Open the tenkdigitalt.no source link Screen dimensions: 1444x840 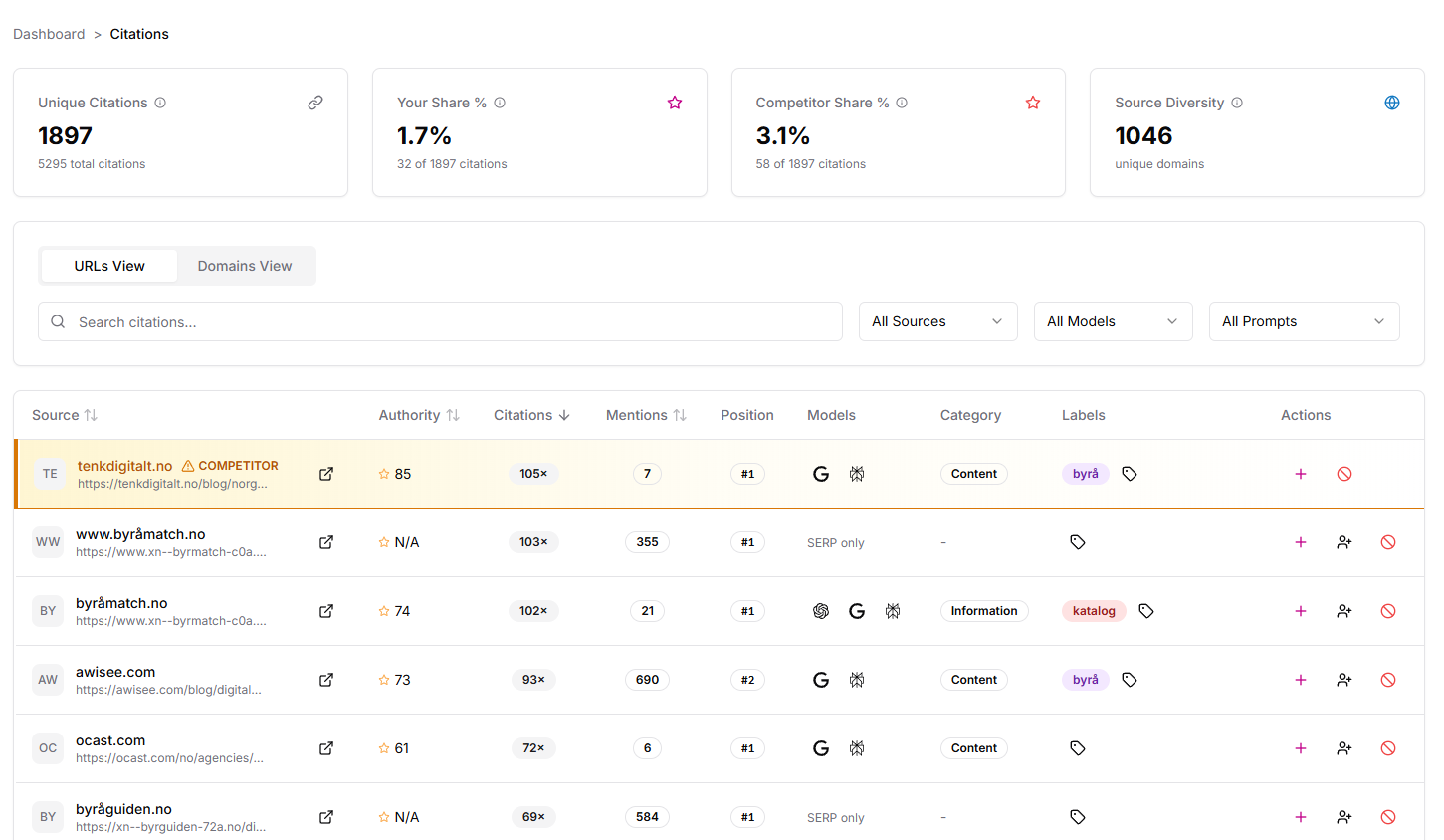(x=124, y=465)
